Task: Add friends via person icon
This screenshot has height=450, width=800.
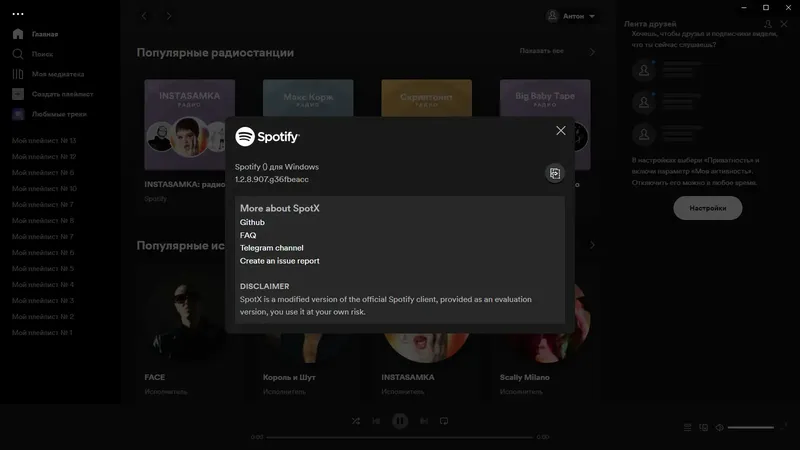Action: [767, 24]
